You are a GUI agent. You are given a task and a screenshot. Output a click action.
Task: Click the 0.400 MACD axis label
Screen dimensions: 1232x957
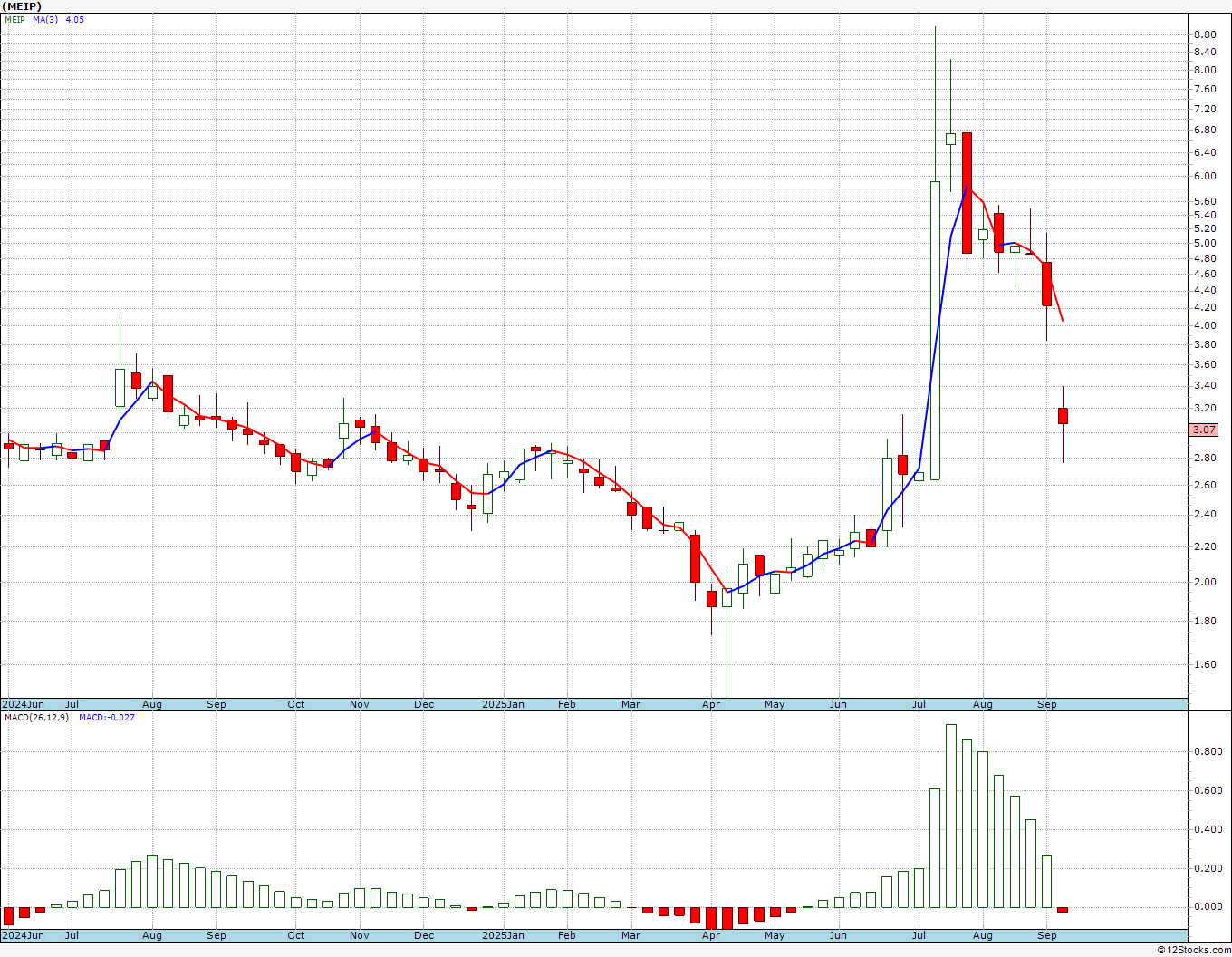(1208, 829)
